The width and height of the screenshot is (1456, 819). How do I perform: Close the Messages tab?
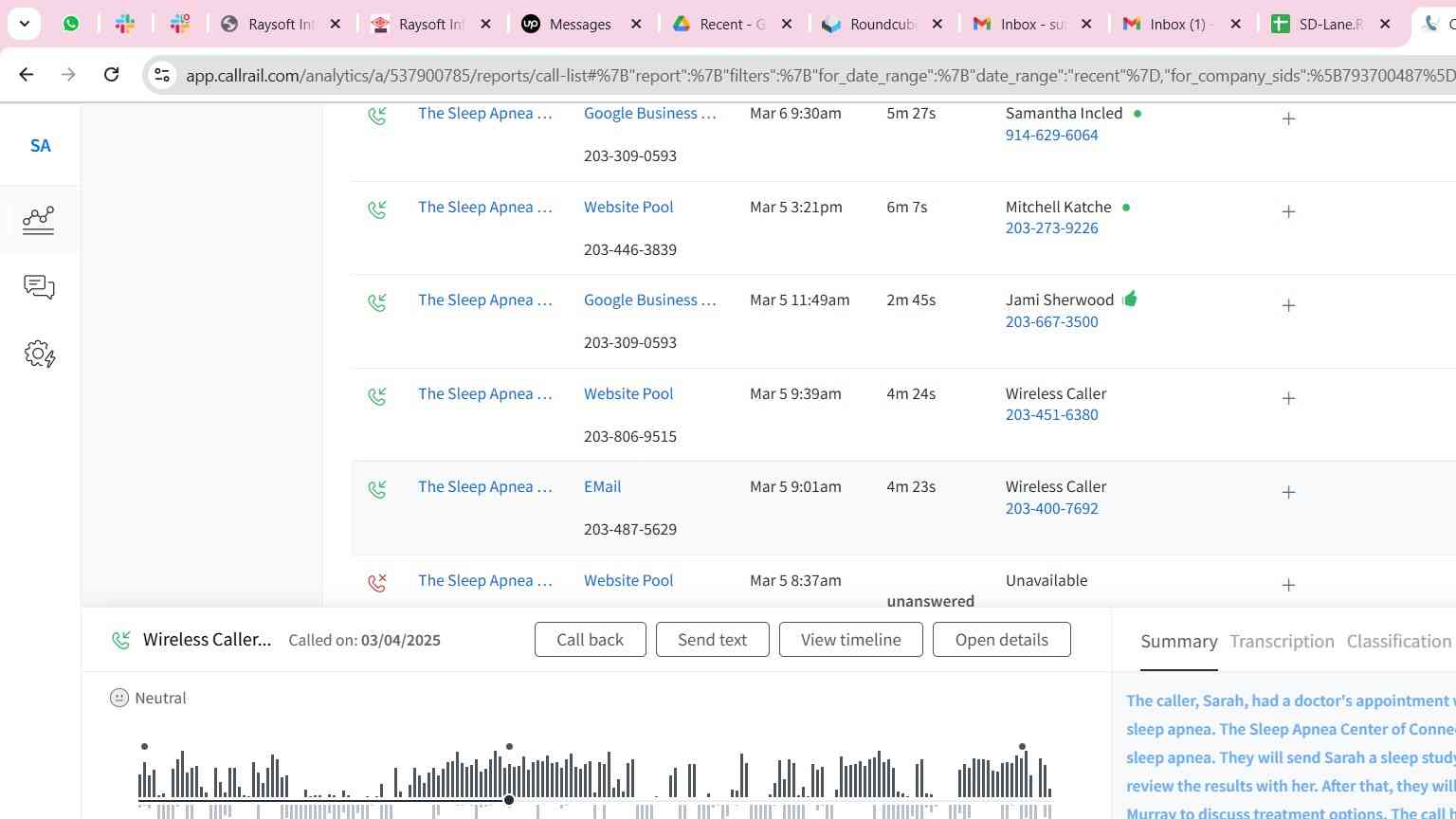pyautogui.click(x=636, y=24)
